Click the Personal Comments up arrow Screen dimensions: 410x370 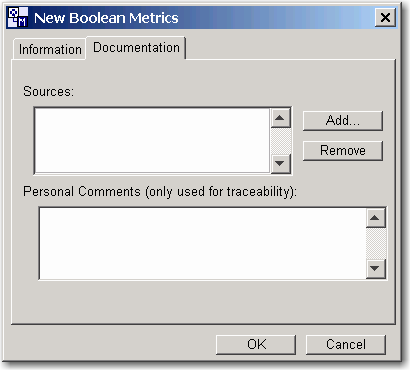375,218
